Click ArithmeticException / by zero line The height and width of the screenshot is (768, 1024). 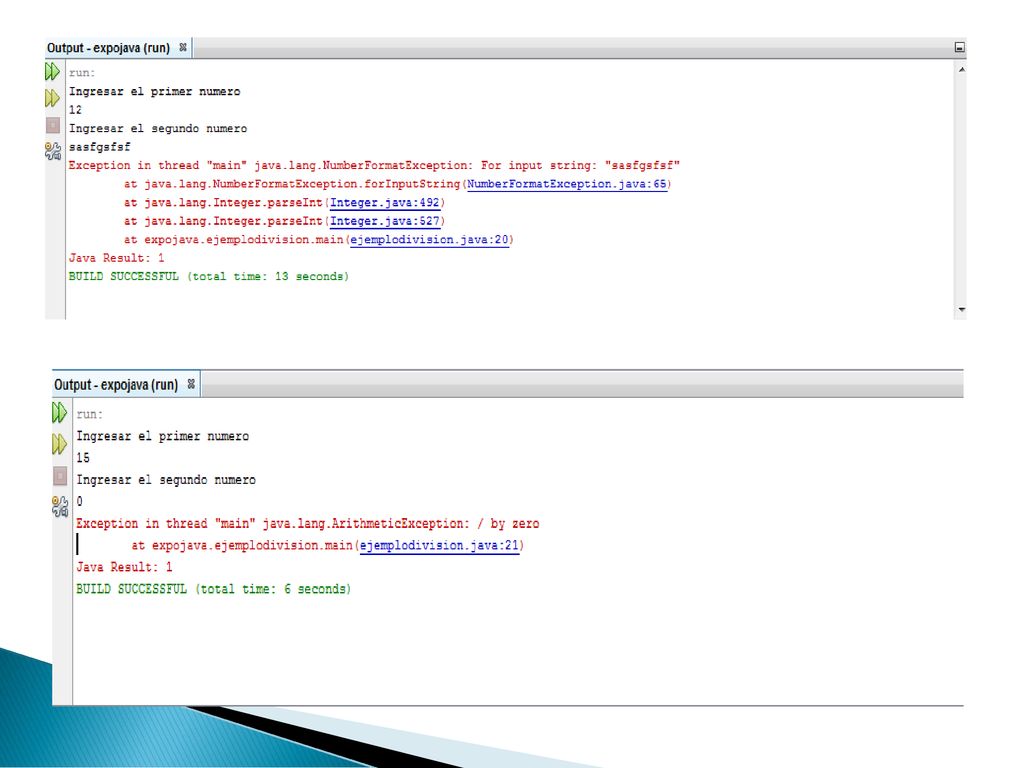click(x=308, y=523)
